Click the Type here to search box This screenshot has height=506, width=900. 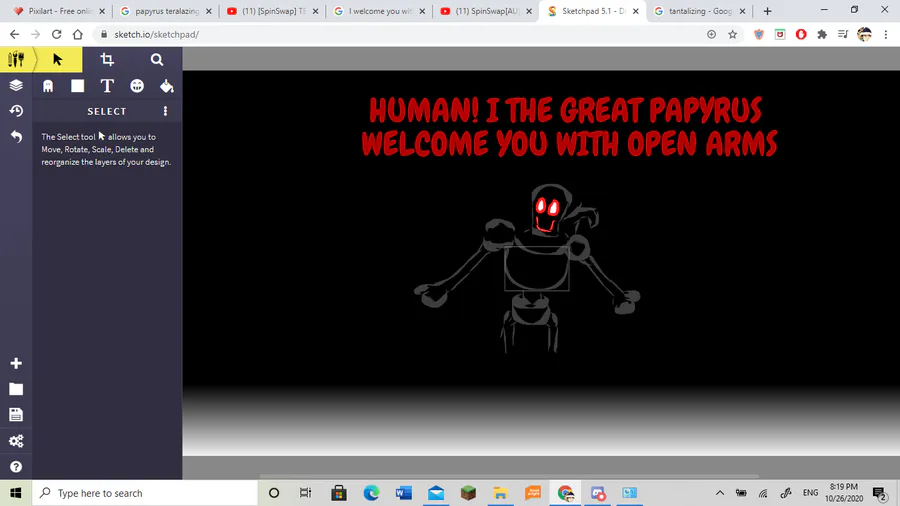[145, 493]
